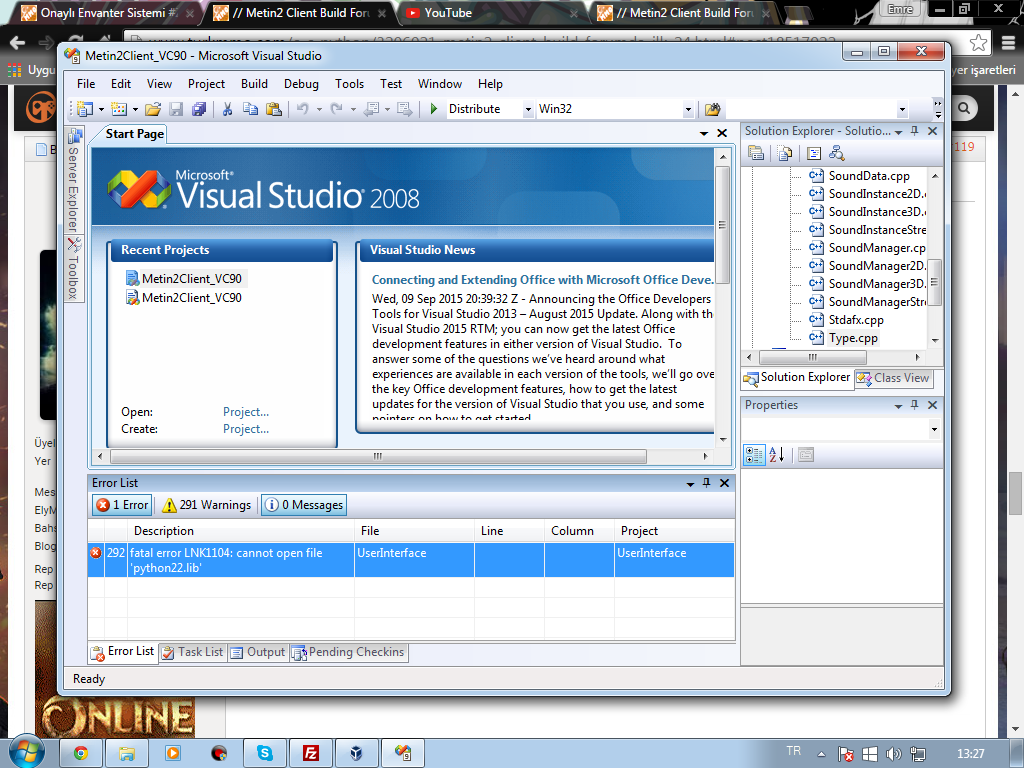Select Type.cpp in Solution Explorer
Screen dimensions: 1024x768
(853, 338)
